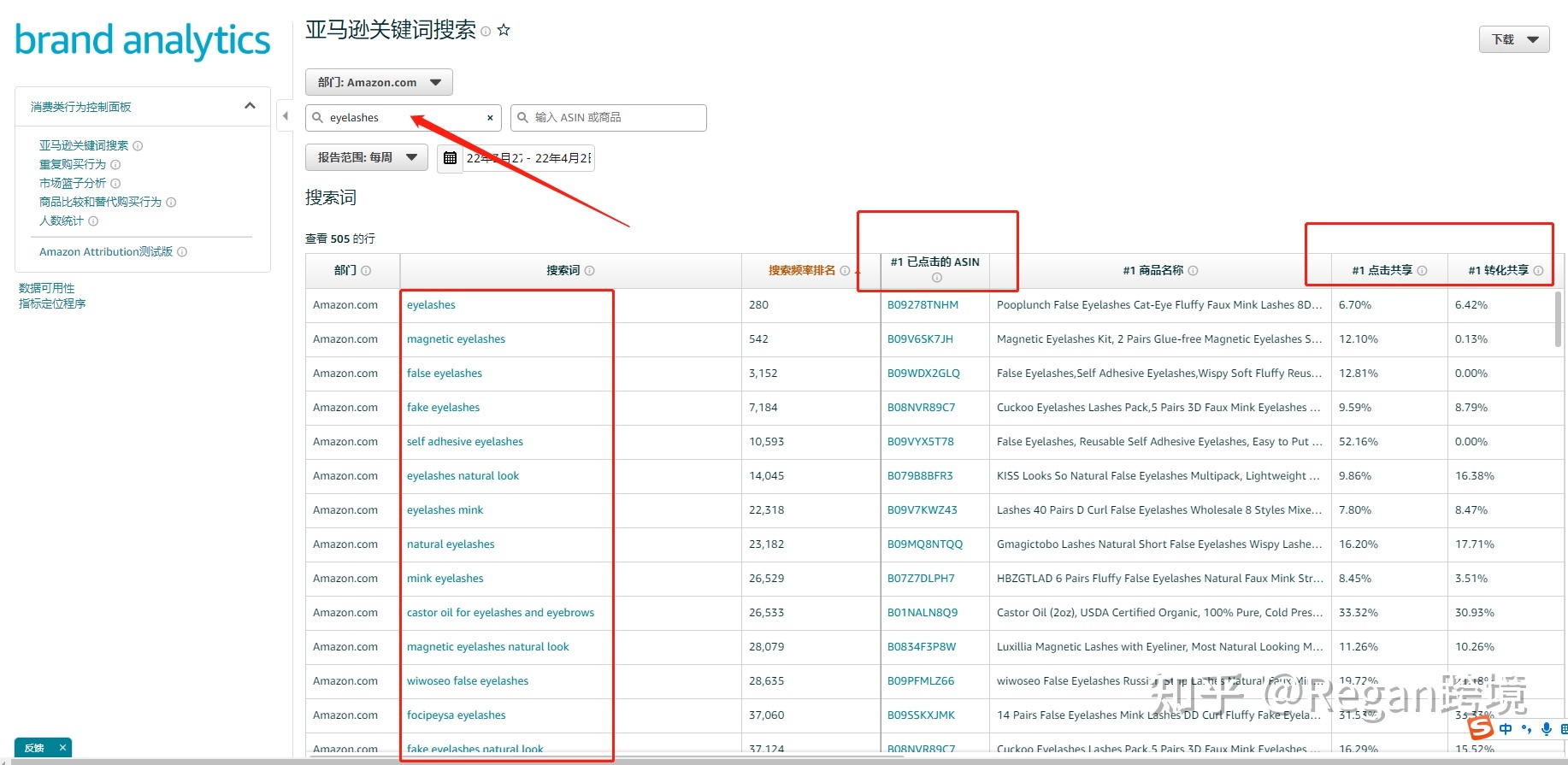The image size is (1568, 765).
Task: Click the table vertical scrollbar
Action: click(1558, 318)
